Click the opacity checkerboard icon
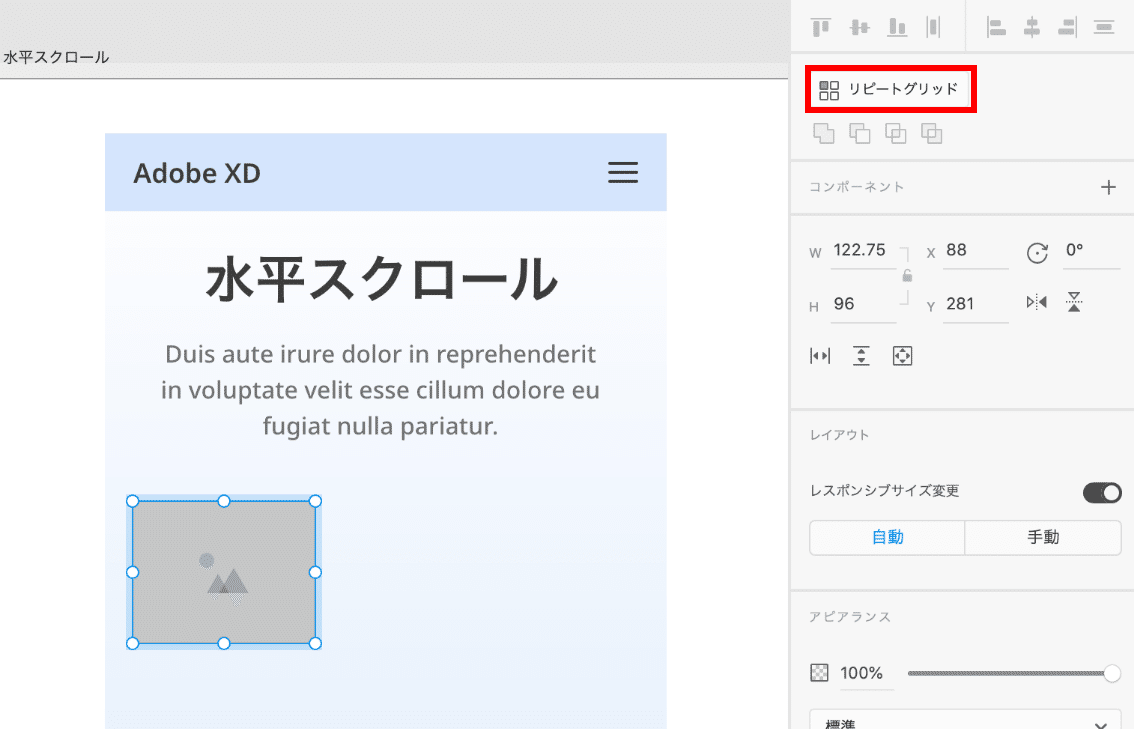Image resolution: width=1134 pixels, height=729 pixels. [819, 673]
